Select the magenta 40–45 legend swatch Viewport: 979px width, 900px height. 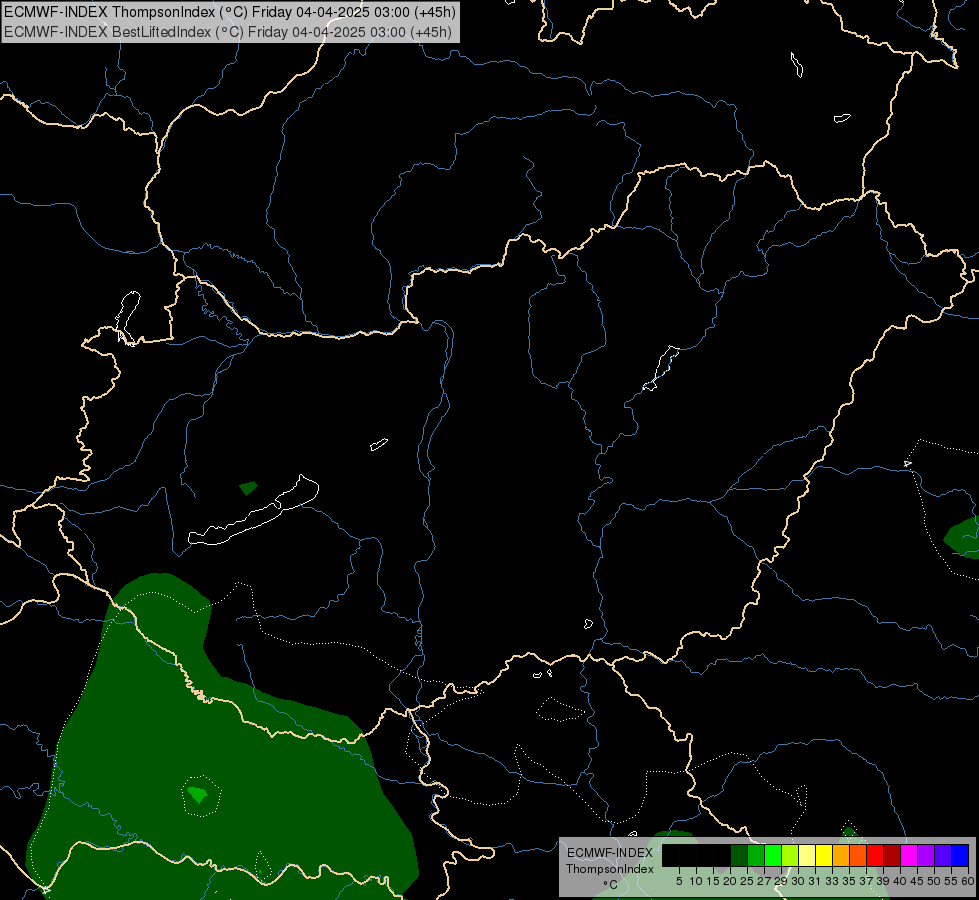tap(909, 855)
